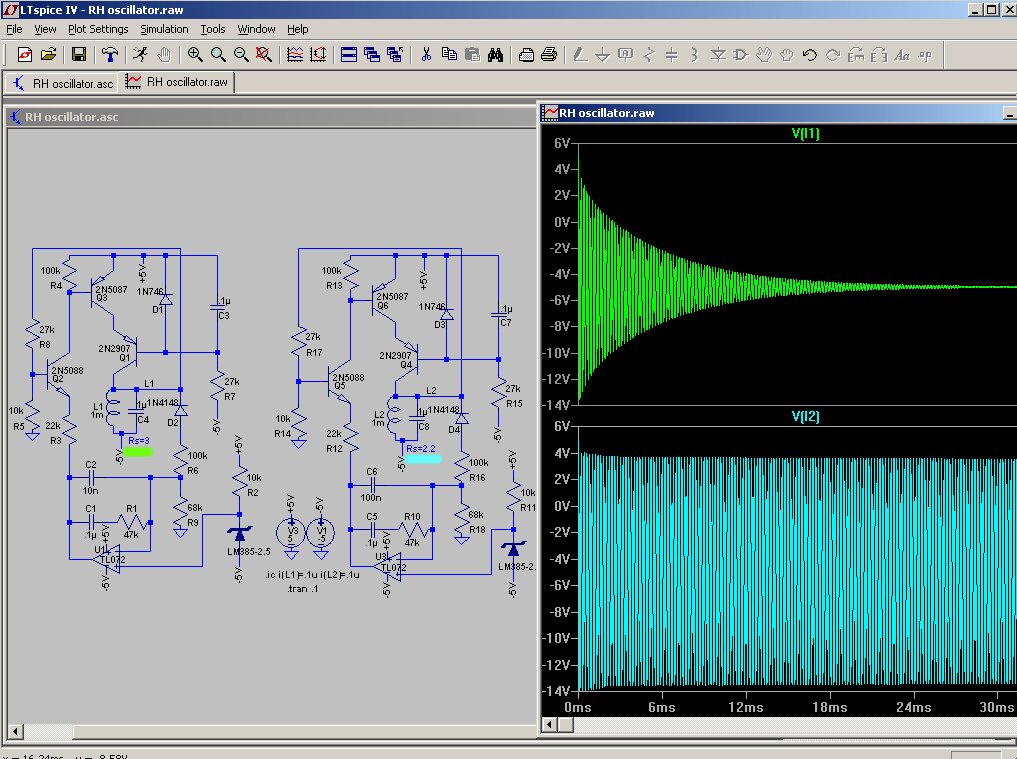The image size is (1017, 759).
Task: Open the Simulation menu
Action: click(164, 29)
